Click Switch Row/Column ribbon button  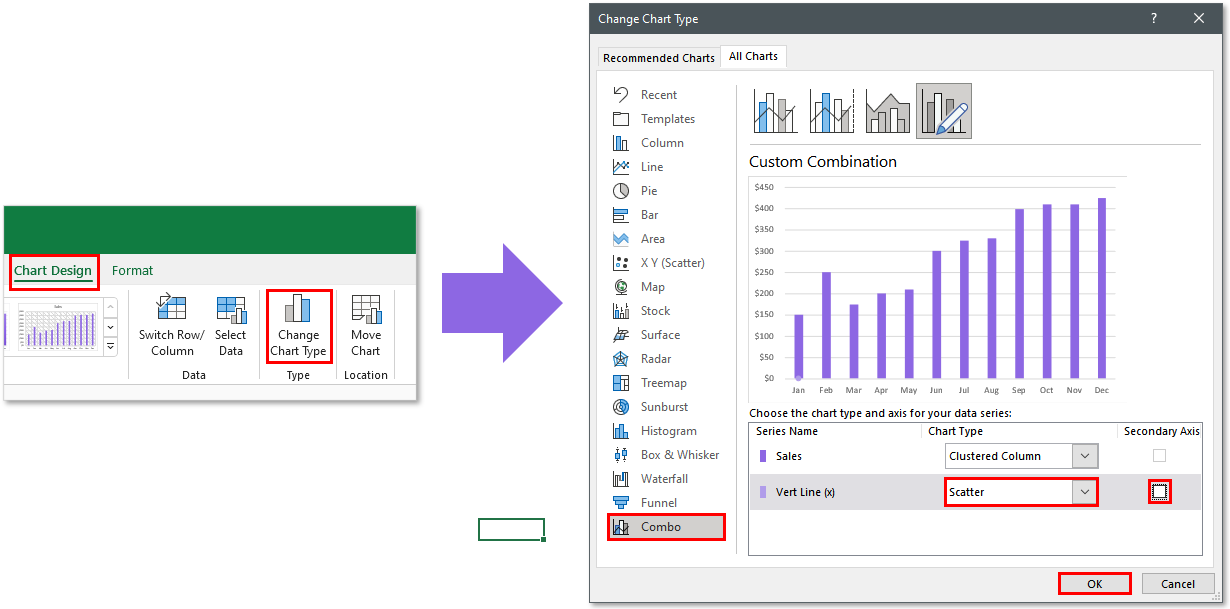click(x=172, y=326)
